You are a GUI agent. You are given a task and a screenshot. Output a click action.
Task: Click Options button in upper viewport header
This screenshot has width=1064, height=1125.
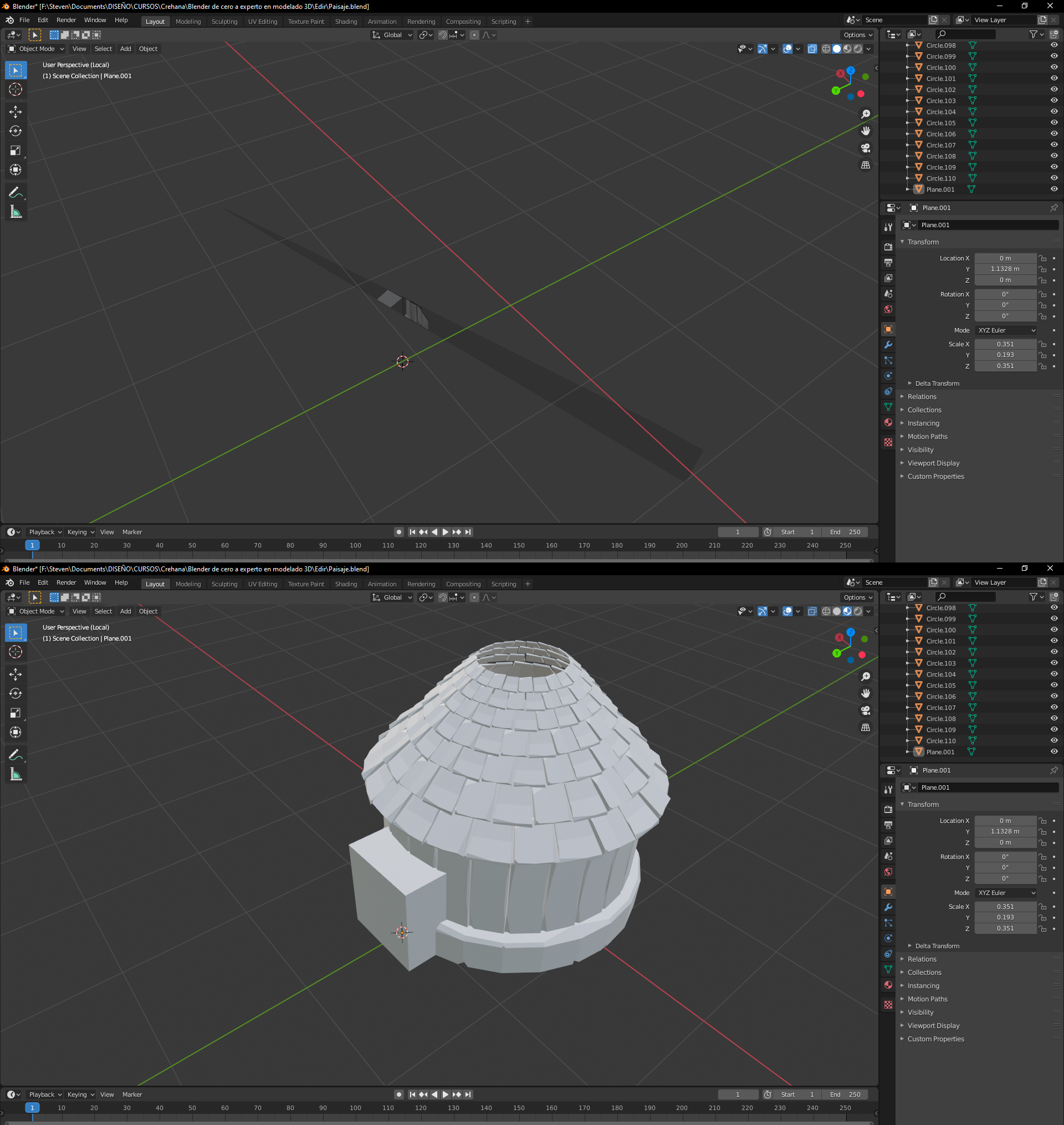(858, 35)
